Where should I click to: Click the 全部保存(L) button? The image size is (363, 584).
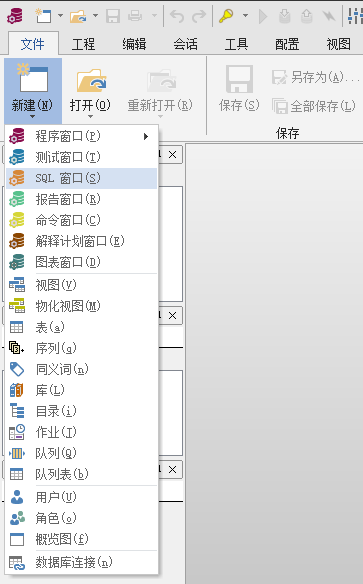pyautogui.click(x=313, y=106)
